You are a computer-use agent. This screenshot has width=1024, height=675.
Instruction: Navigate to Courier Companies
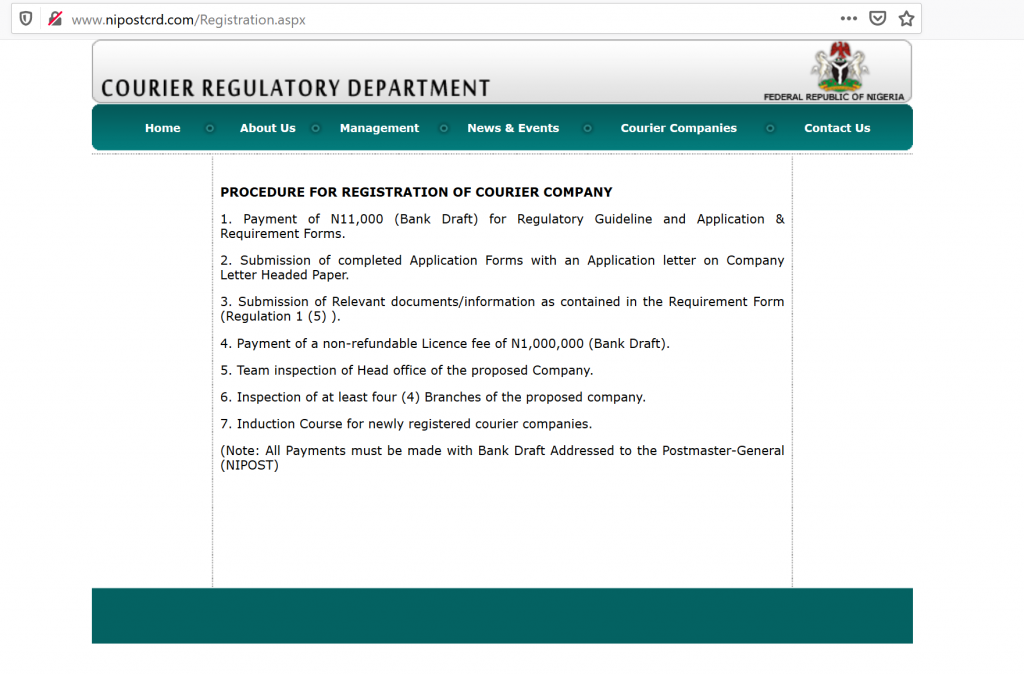pos(678,128)
